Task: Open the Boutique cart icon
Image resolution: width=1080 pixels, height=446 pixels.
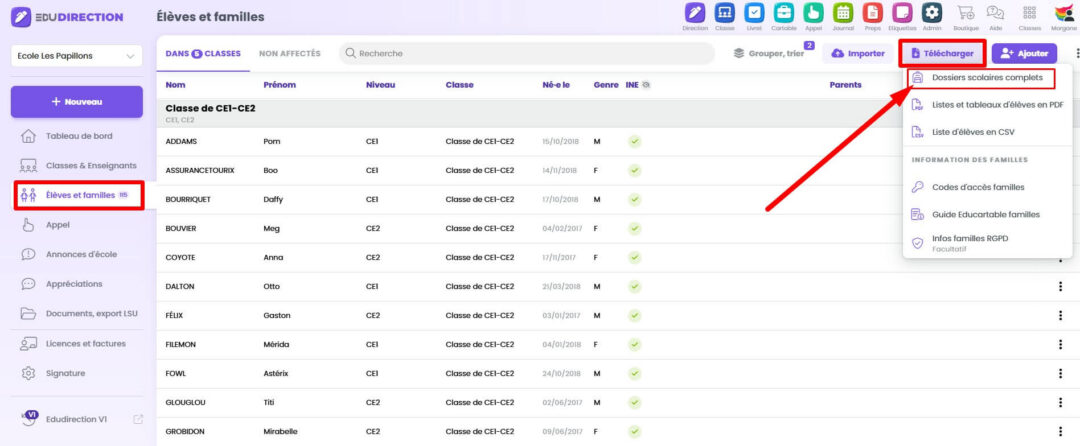Action: click(x=965, y=12)
